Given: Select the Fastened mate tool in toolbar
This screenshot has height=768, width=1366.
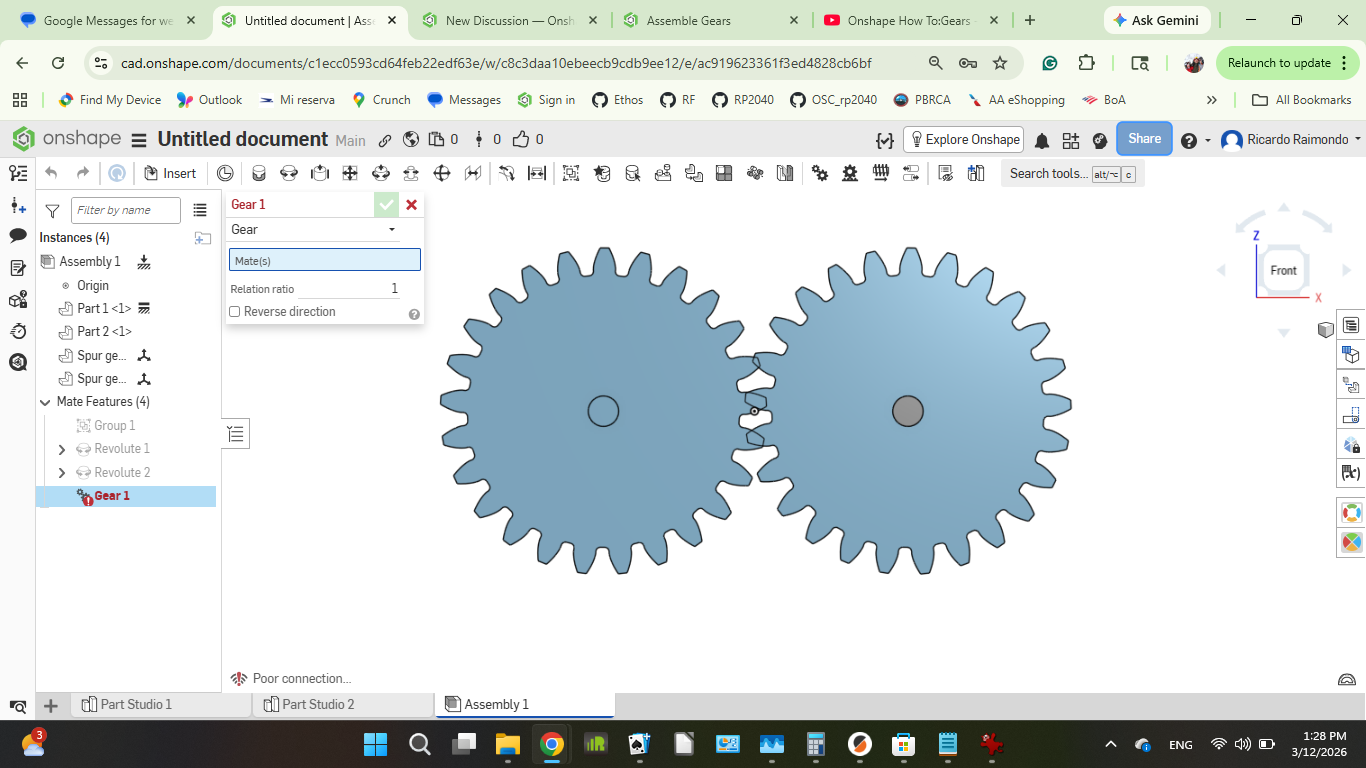Looking at the screenshot, I should (x=258, y=173).
